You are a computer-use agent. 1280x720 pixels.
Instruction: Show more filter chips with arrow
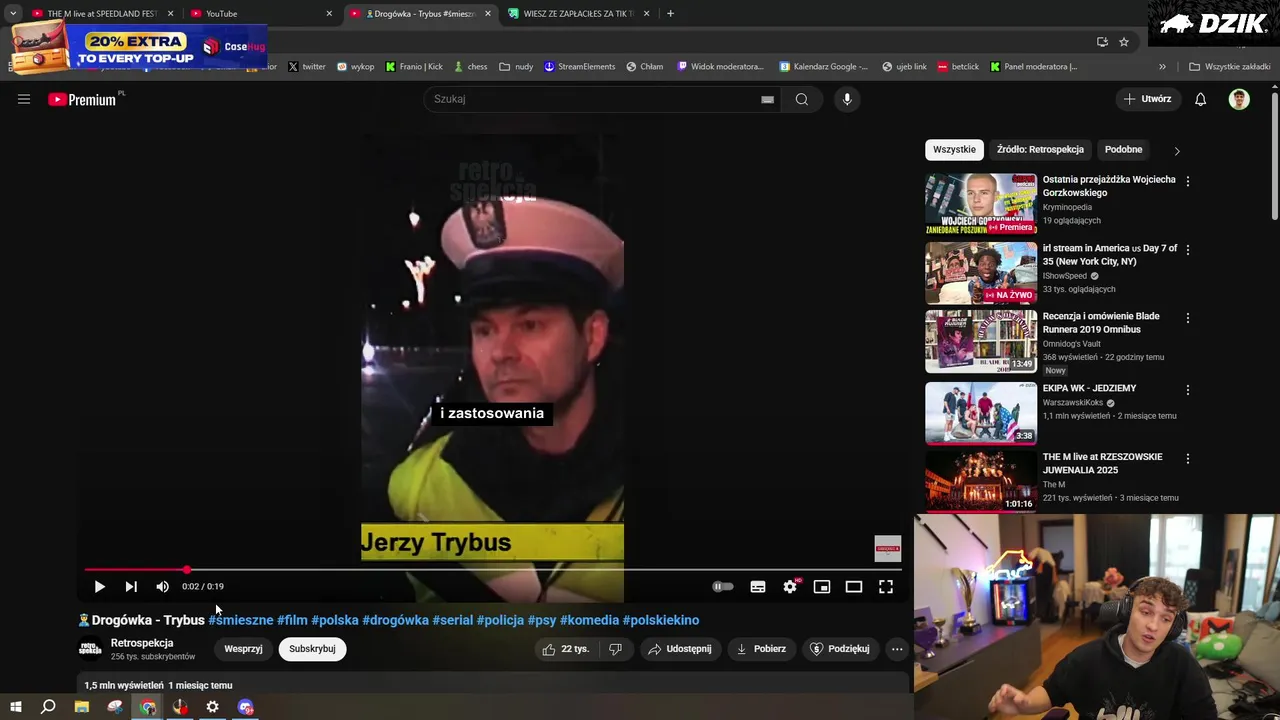(x=1177, y=151)
